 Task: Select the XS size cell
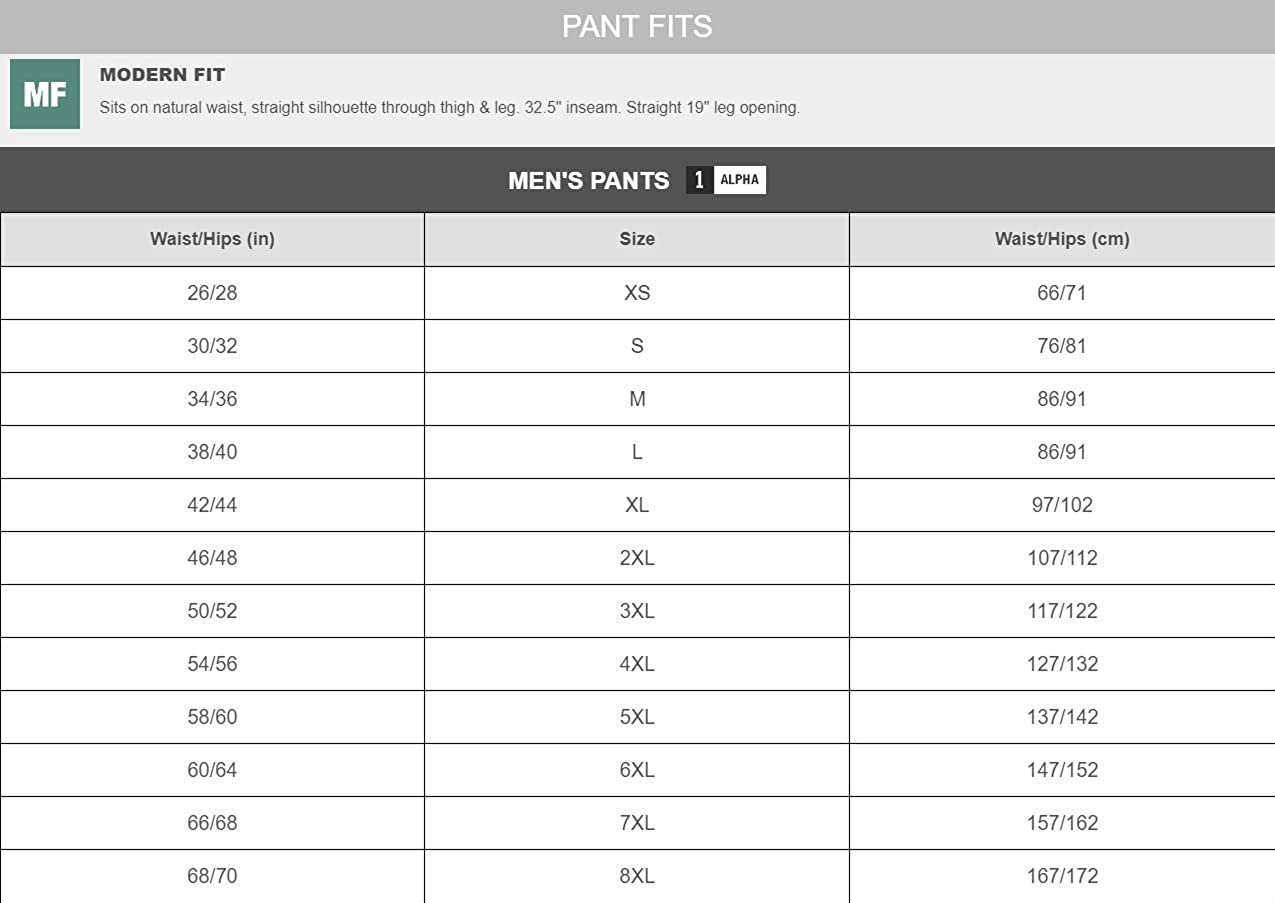tap(637, 293)
